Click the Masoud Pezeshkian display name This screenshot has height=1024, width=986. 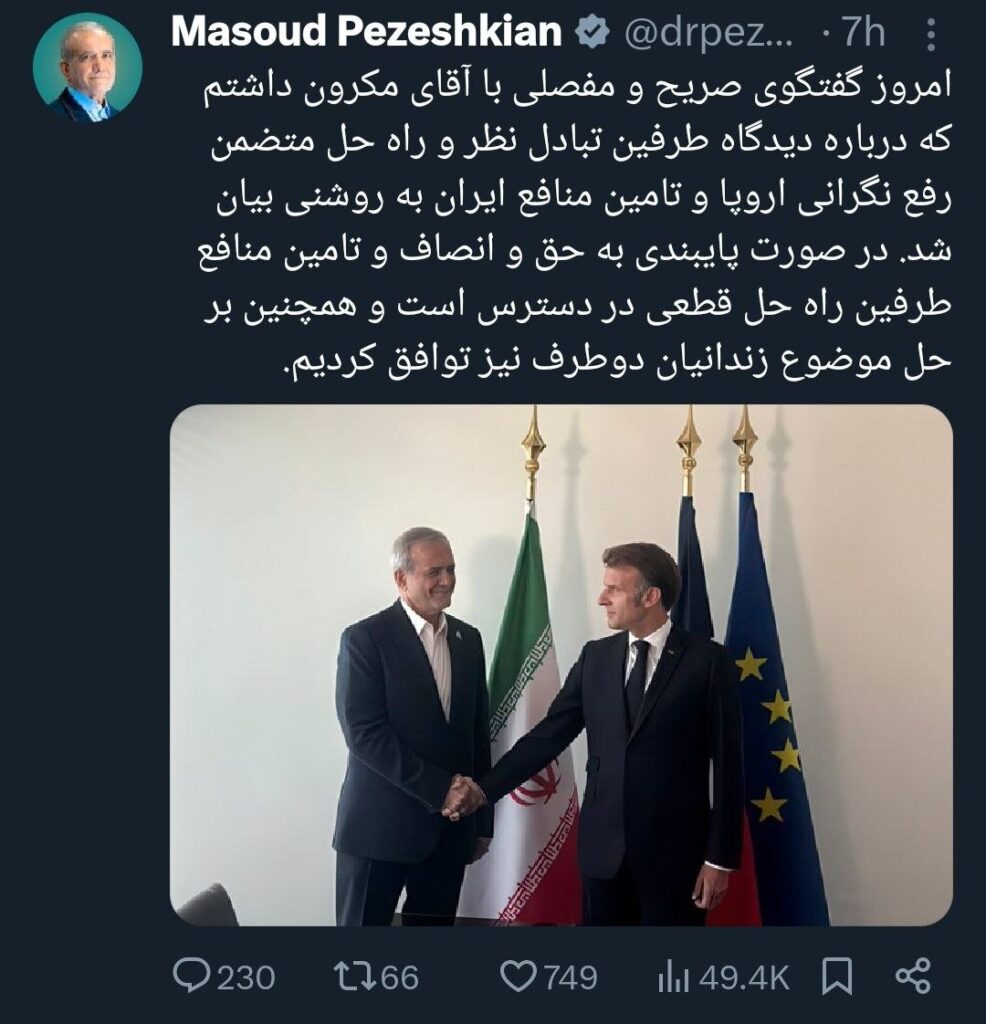pos(366,34)
